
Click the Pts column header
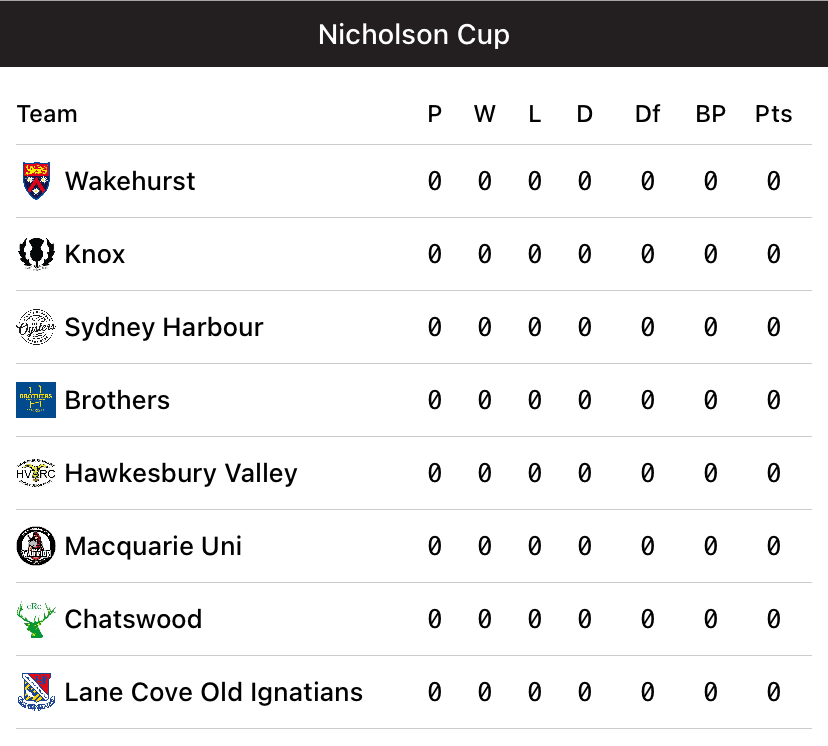pyautogui.click(x=773, y=114)
